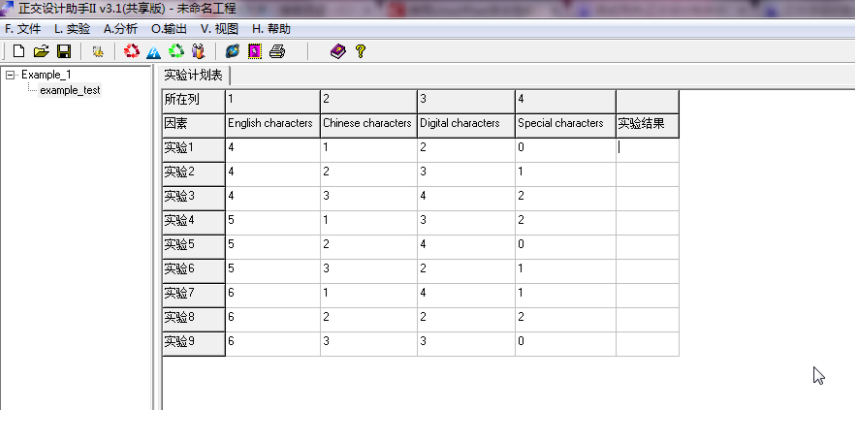Screen dimensions: 855x427
Task: Select example_test in the project tree
Action: pos(69,90)
